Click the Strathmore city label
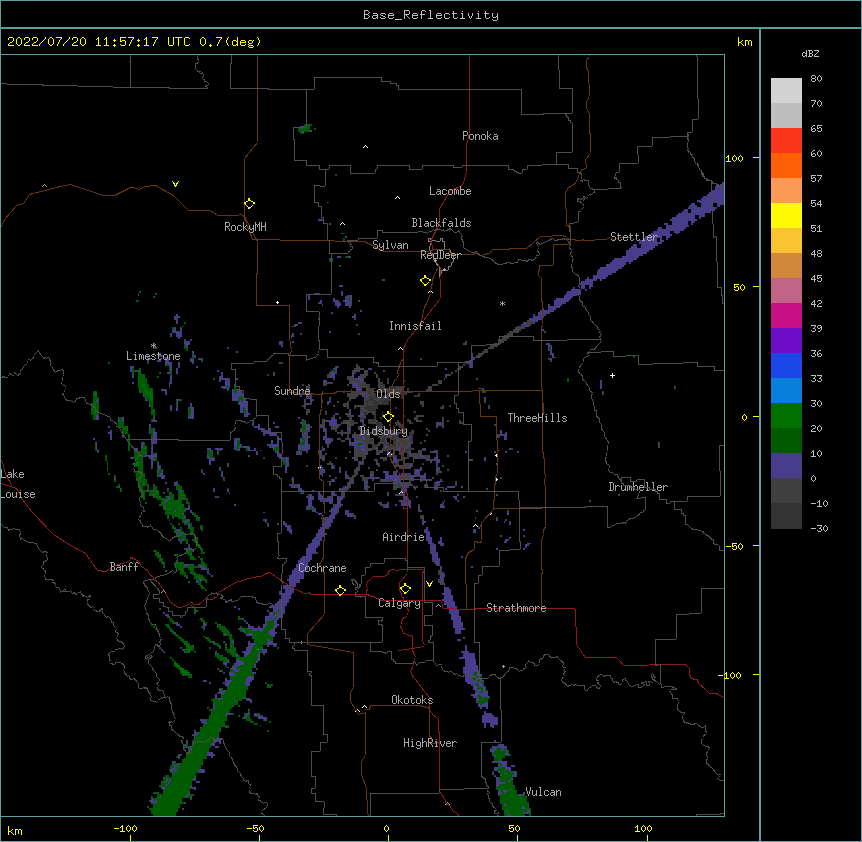 (516, 608)
